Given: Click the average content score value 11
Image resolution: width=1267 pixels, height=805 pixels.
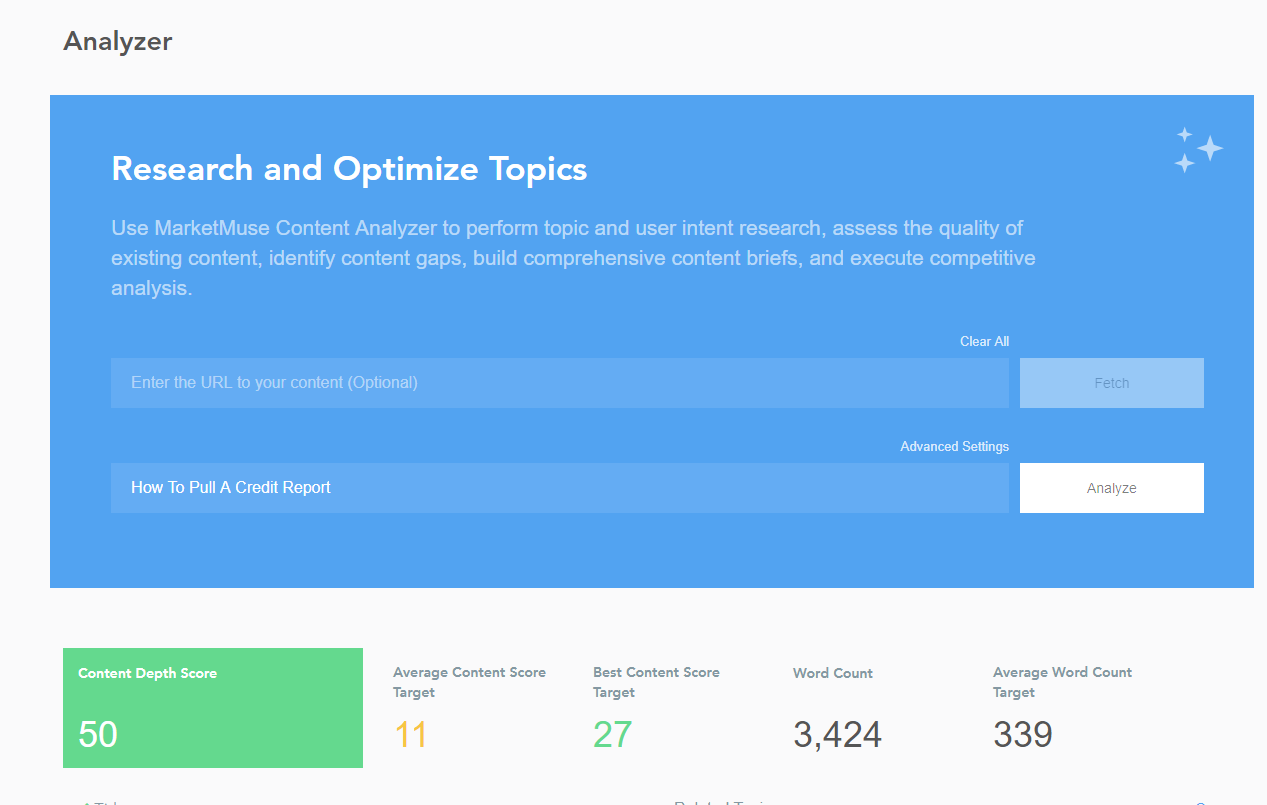Looking at the screenshot, I should point(410,735).
